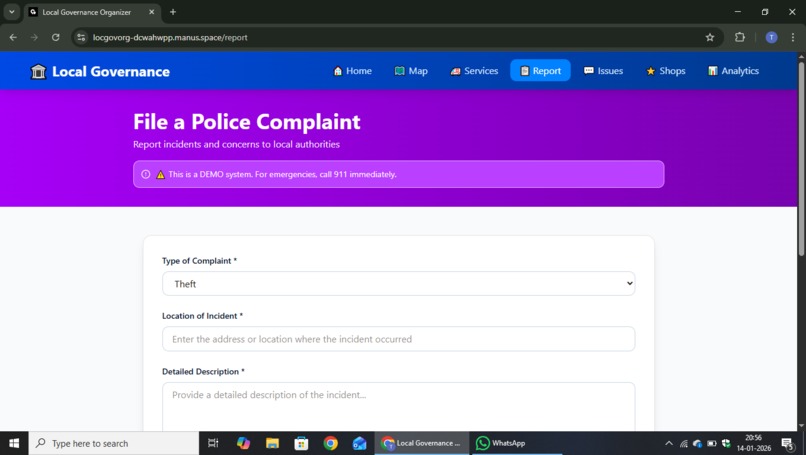Switch to Local Governance taskbar window
The height and width of the screenshot is (455, 806).
(422, 443)
